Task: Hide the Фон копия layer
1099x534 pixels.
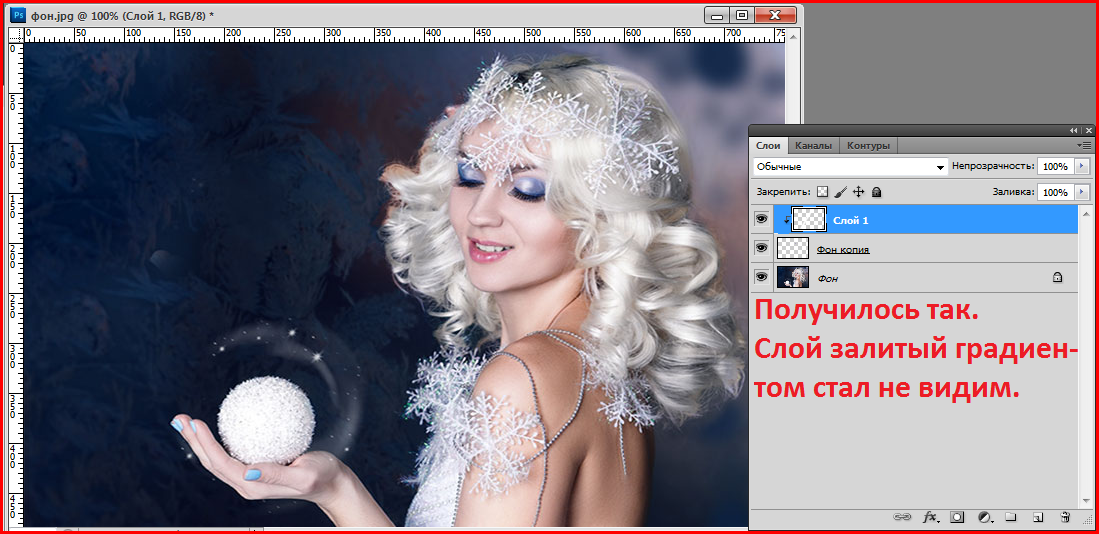Action: pyautogui.click(x=761, y=248)
